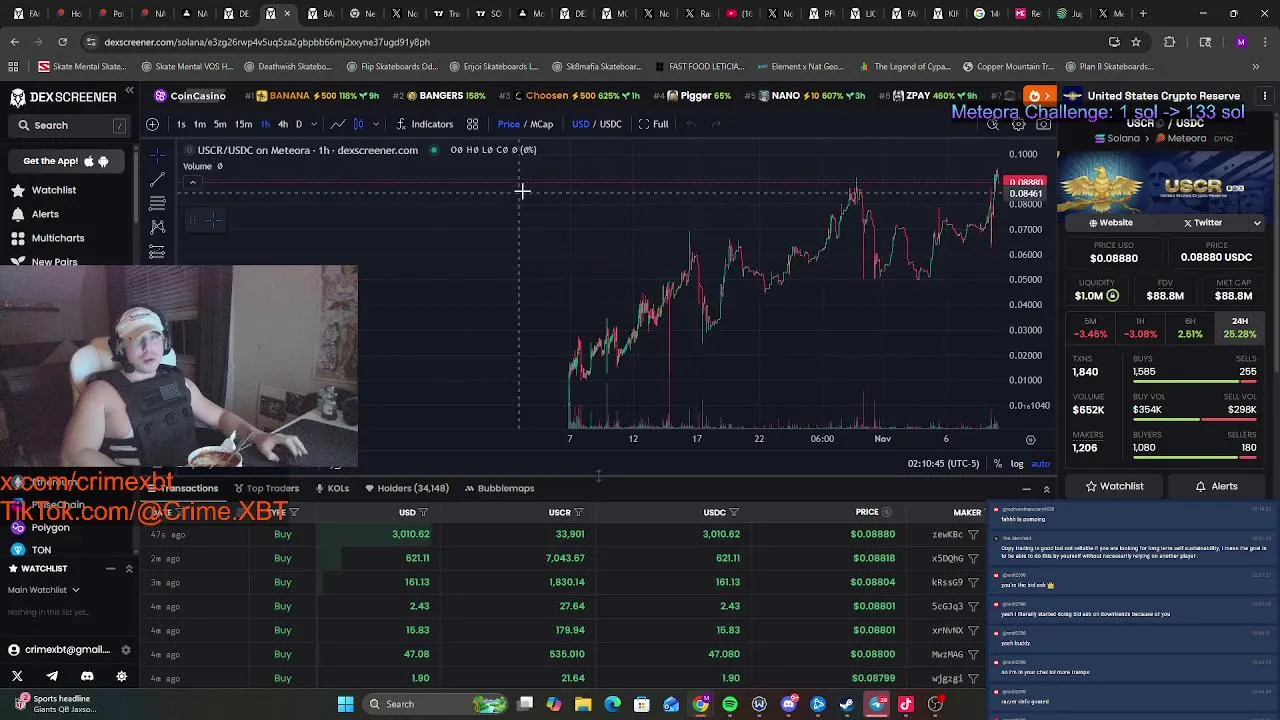Select the pattern drawing tool
This screenshot has width=1280, height=720.
tap(157, 227)
